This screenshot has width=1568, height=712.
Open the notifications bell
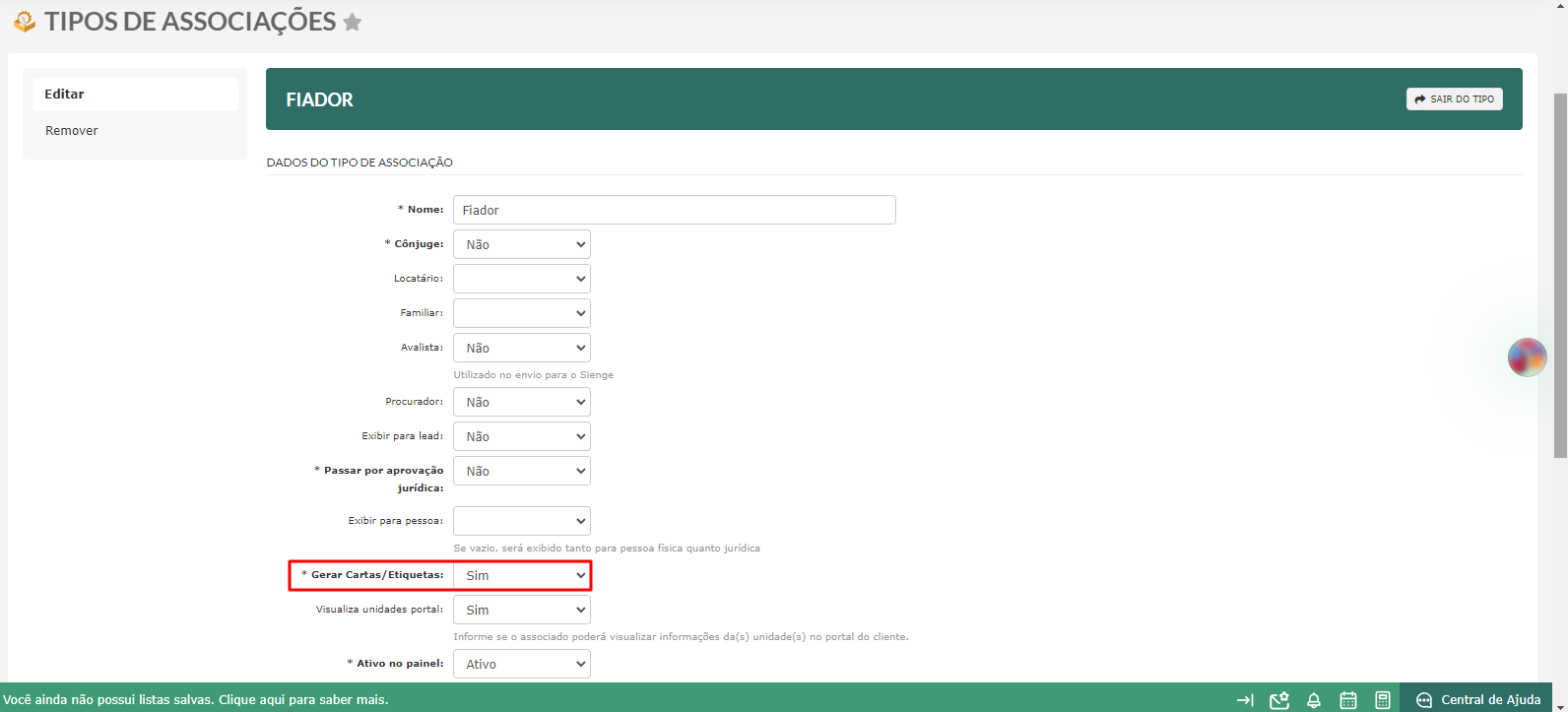coord(1314,700)
